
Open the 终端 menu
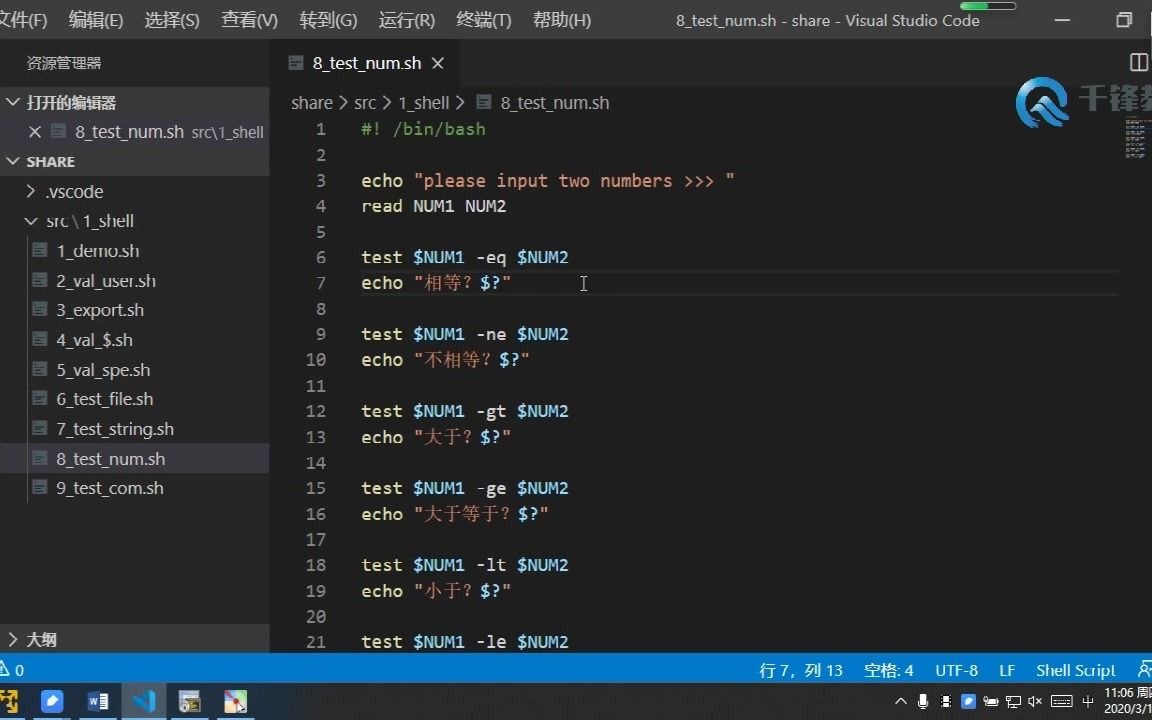click(483, 19)
